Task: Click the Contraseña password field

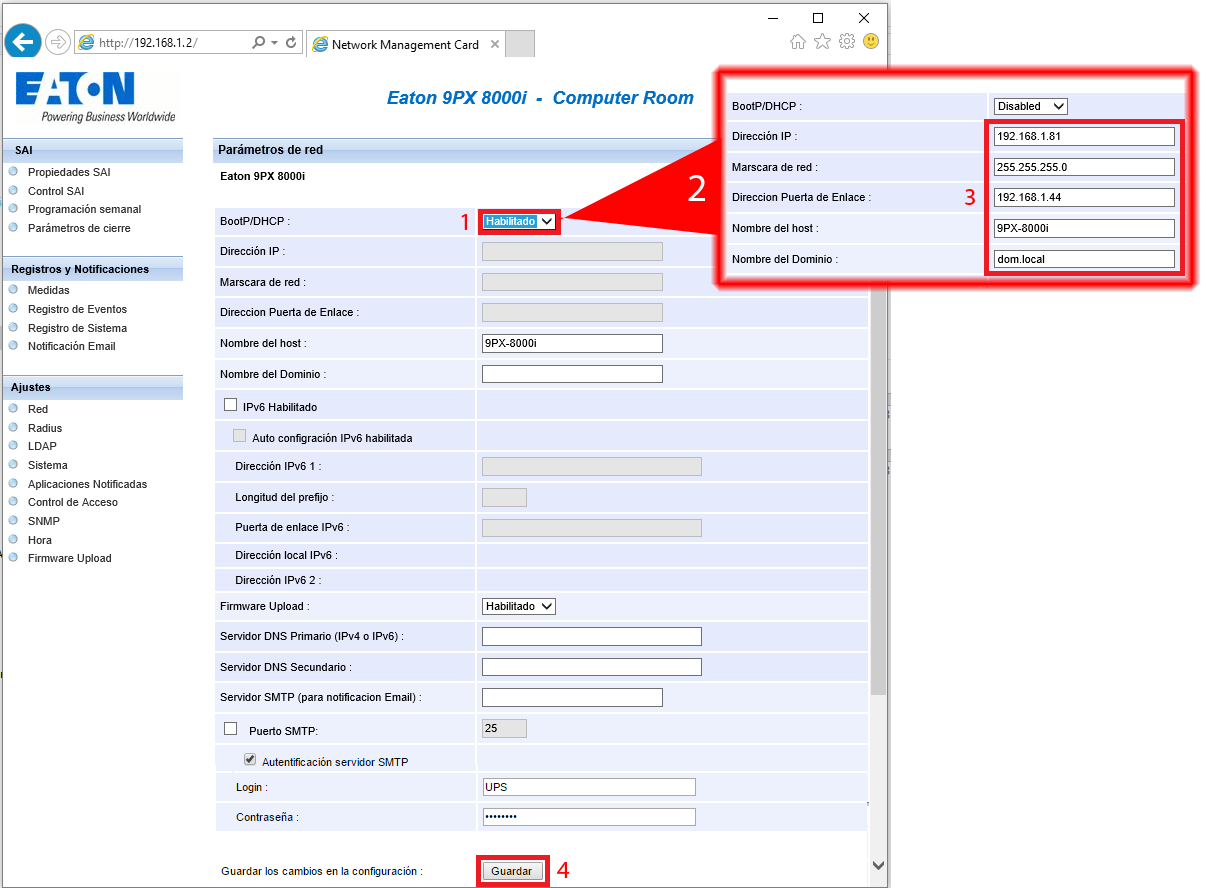Action: pos(589,817)
